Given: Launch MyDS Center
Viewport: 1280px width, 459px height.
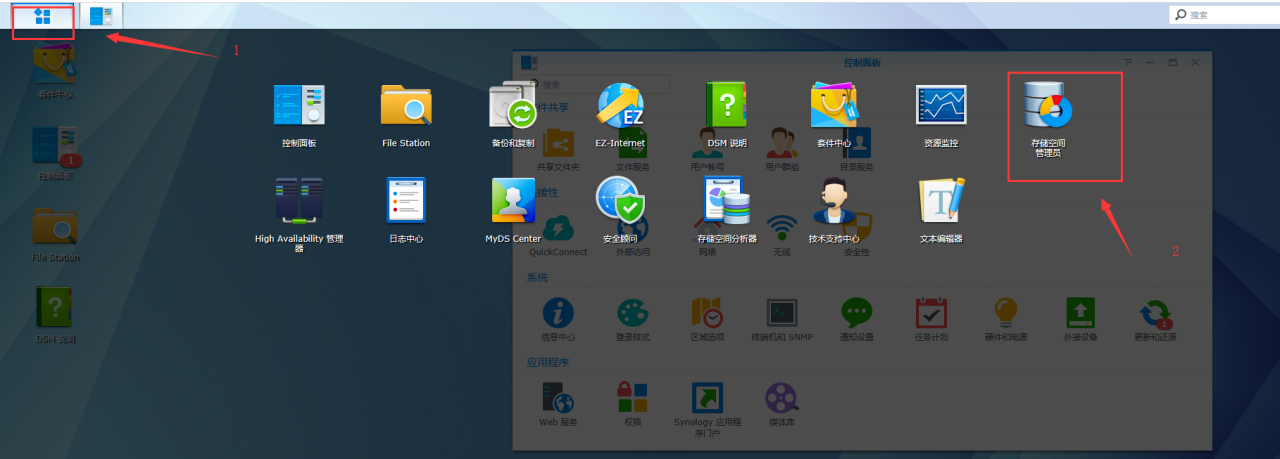Looking at the screenshot, I should point(513,211).
